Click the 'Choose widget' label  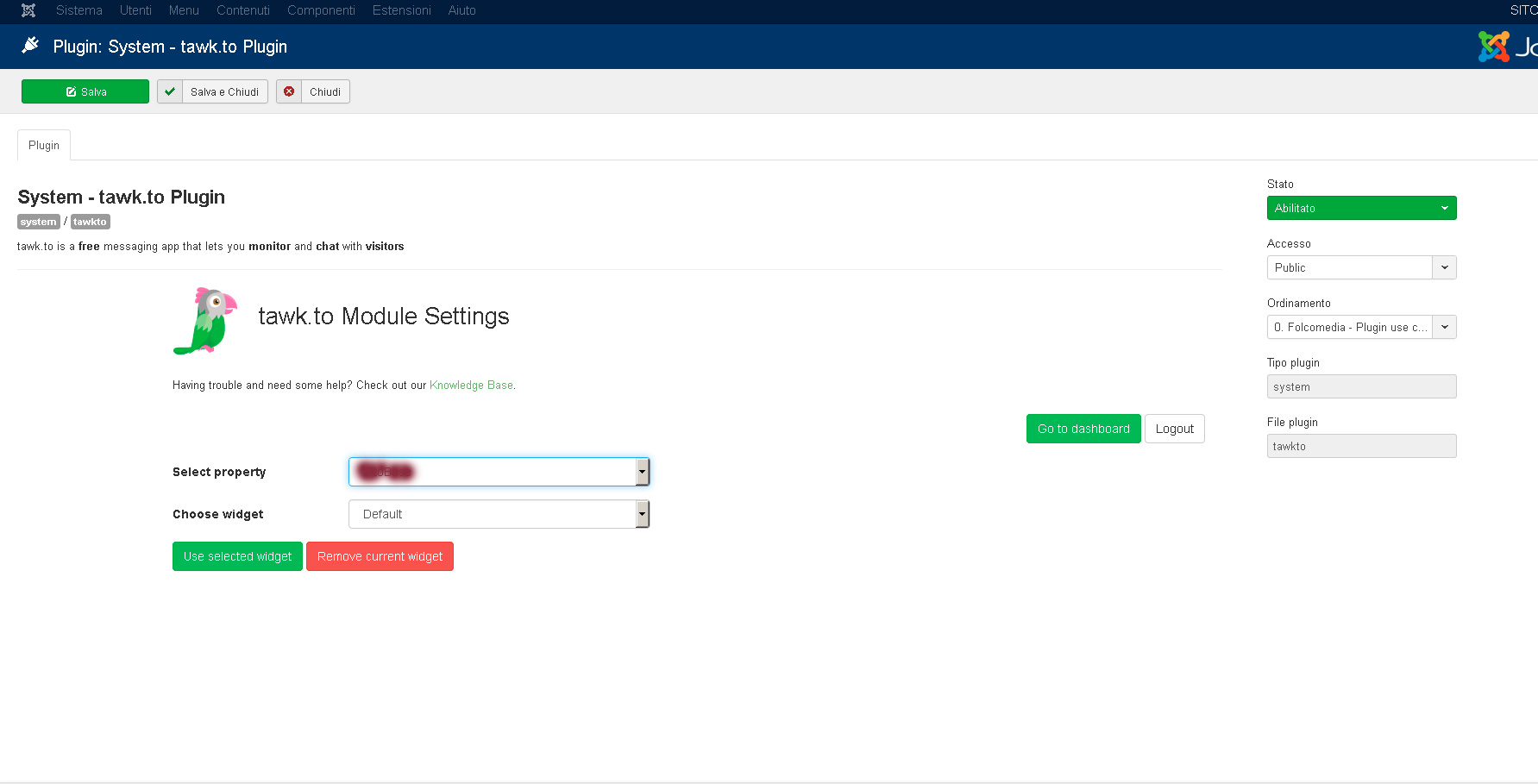click(x=218, y=514)
